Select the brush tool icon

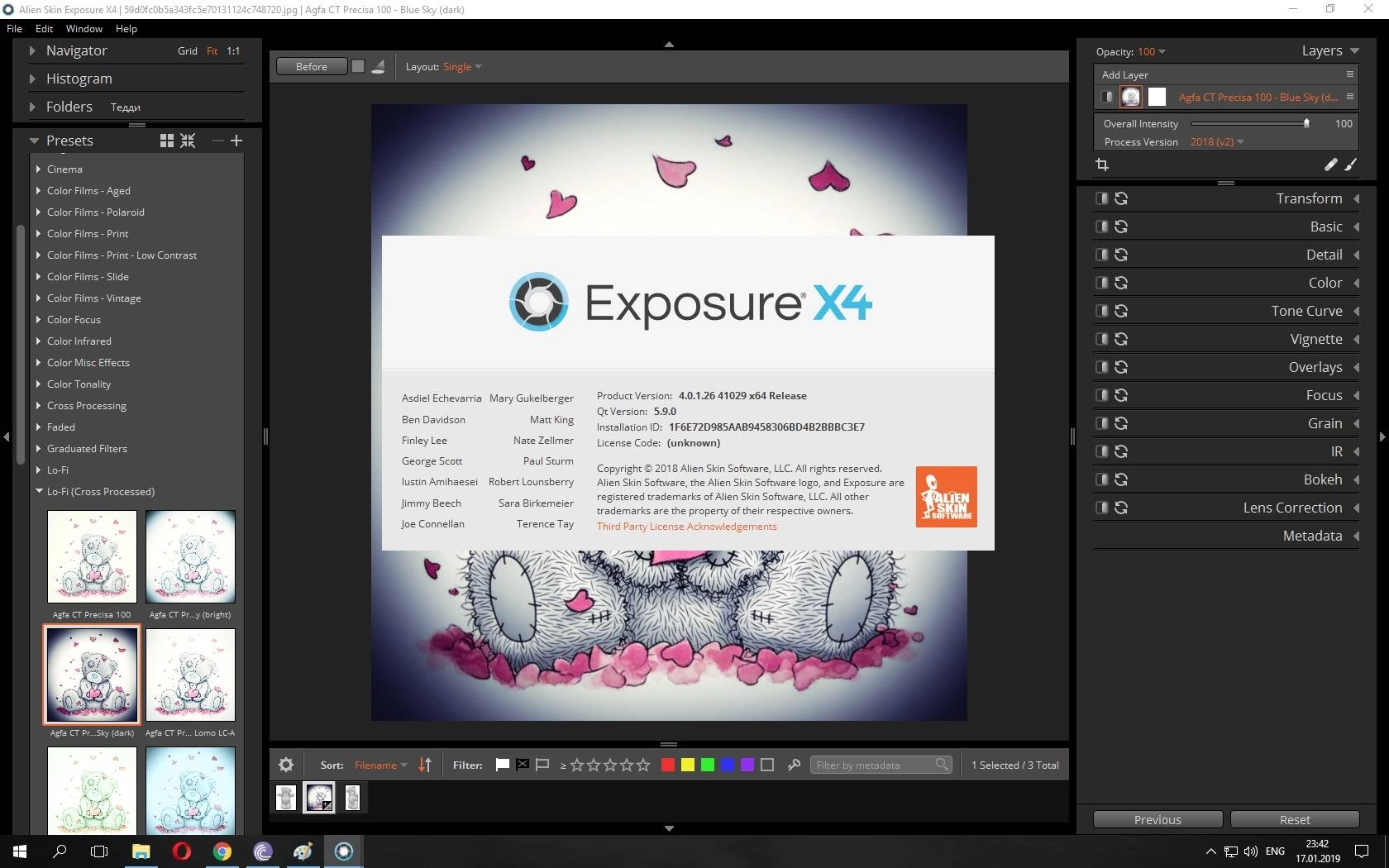(x=1351, y=165)
